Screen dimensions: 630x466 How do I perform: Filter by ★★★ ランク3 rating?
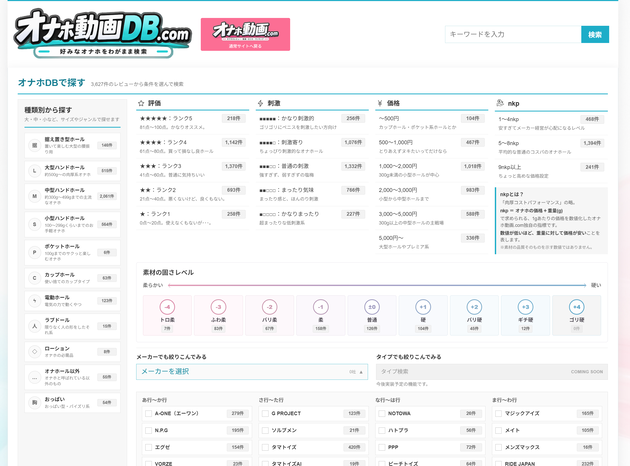coord(192,170)
